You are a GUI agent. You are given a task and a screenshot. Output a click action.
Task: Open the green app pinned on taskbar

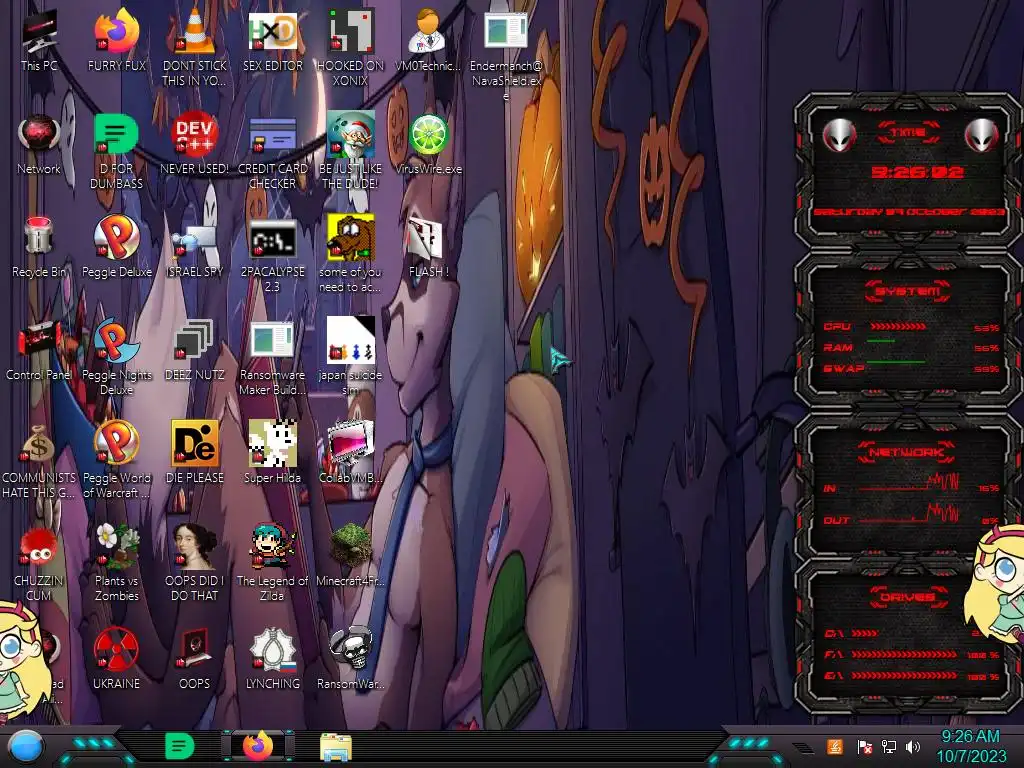coord(180,746)
